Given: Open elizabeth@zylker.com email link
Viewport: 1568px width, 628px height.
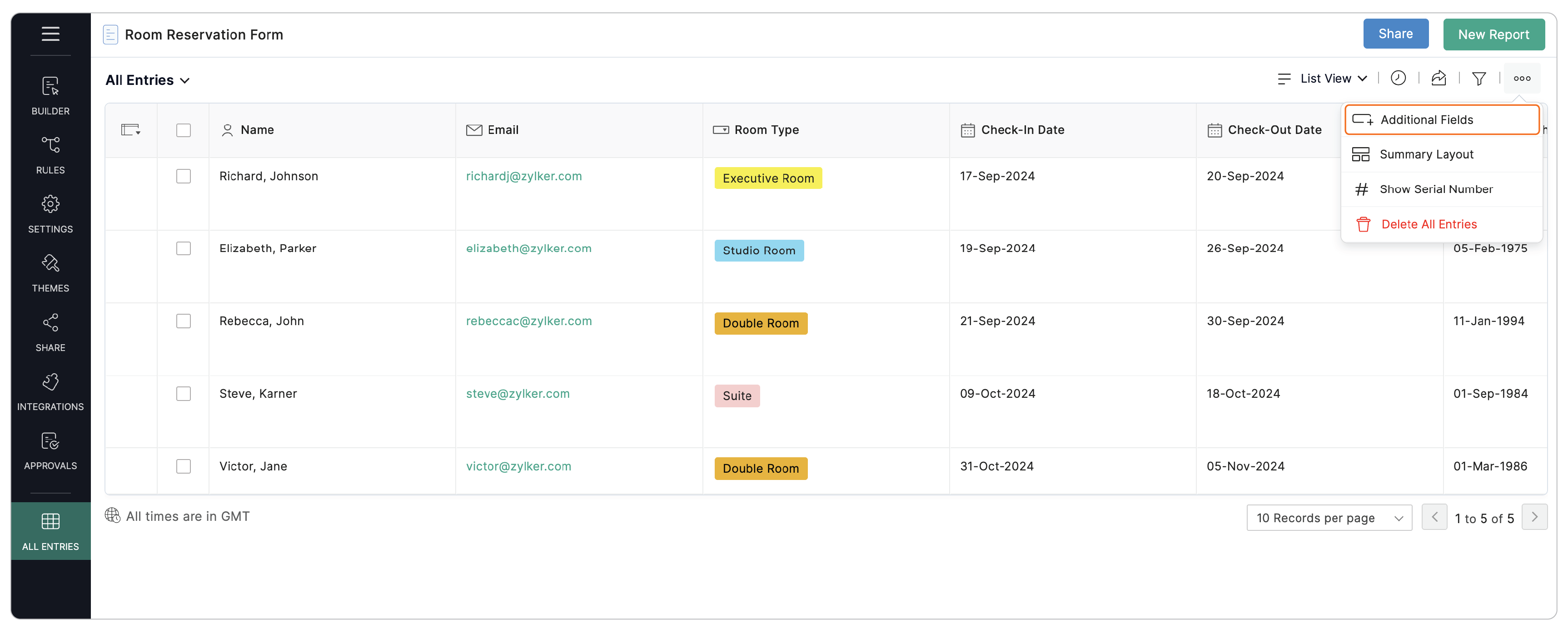Looking at the screenshot, I should pyautogui.click(x=528, y=248).
